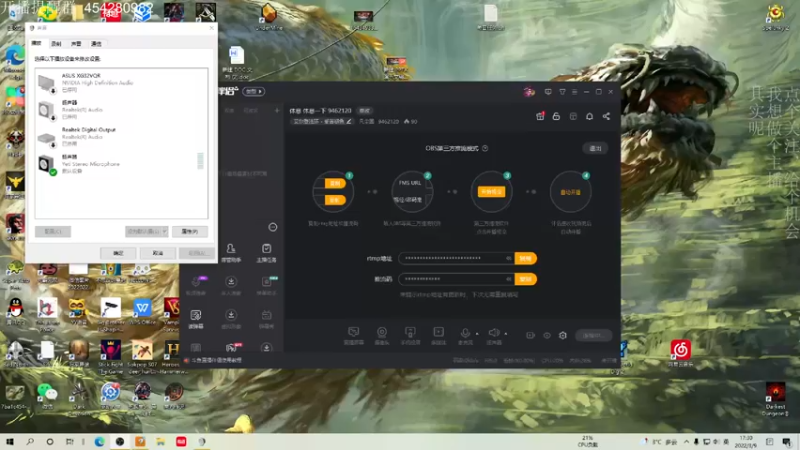Viewport: 800px width, 450px height.
Task: Click the upper orange copy button in step 1
Action: 335,183
